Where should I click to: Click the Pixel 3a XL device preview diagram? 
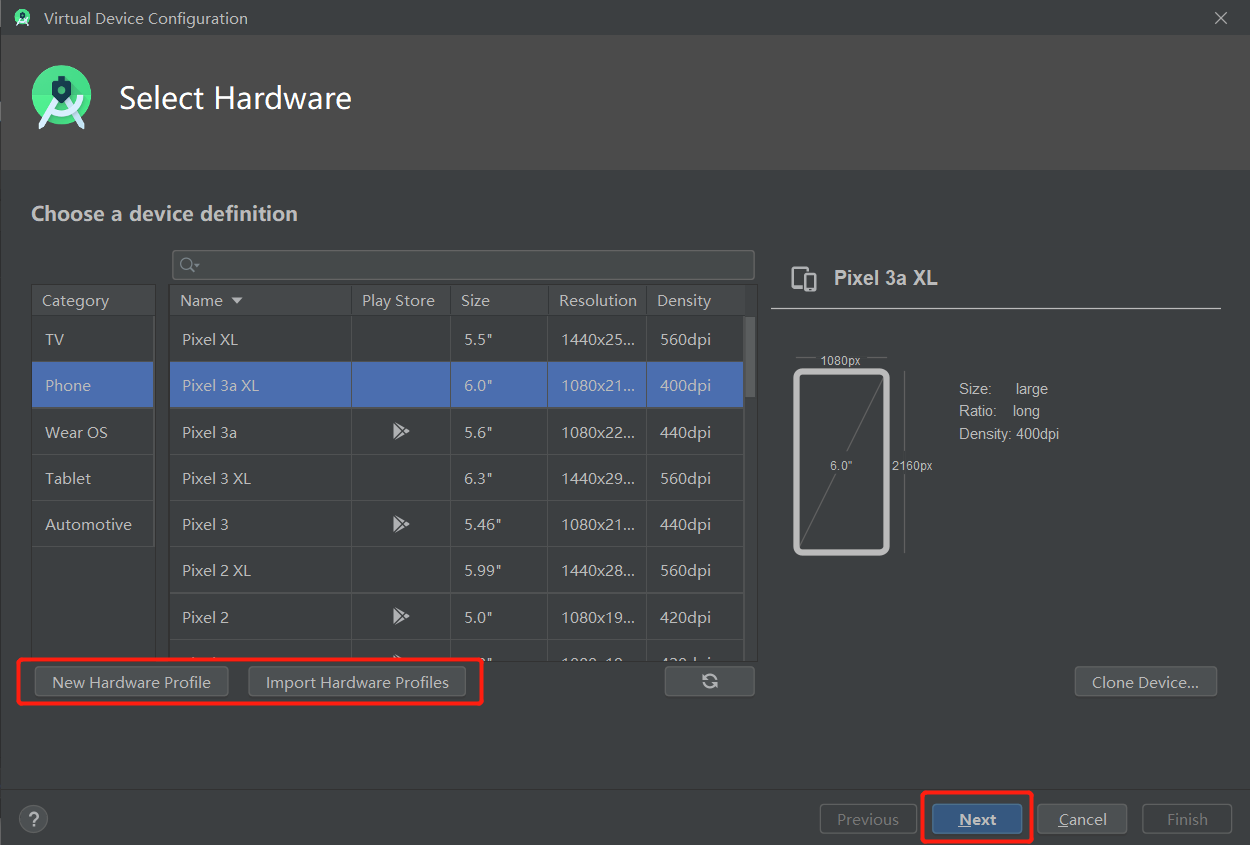click(841, 462)
